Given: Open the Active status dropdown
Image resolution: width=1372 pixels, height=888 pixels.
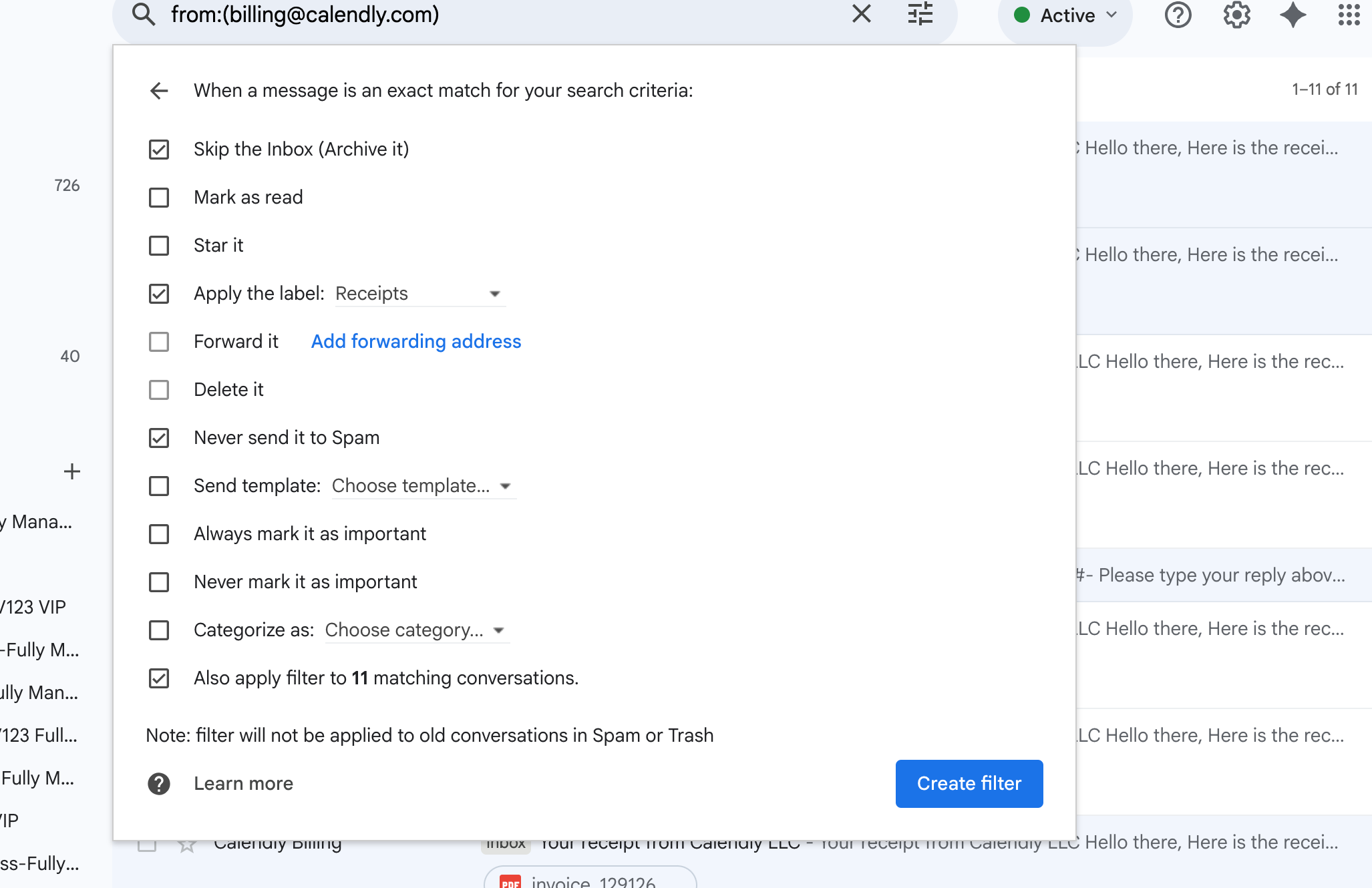Looking at the screenshot, I should (x=1065, y=15).
